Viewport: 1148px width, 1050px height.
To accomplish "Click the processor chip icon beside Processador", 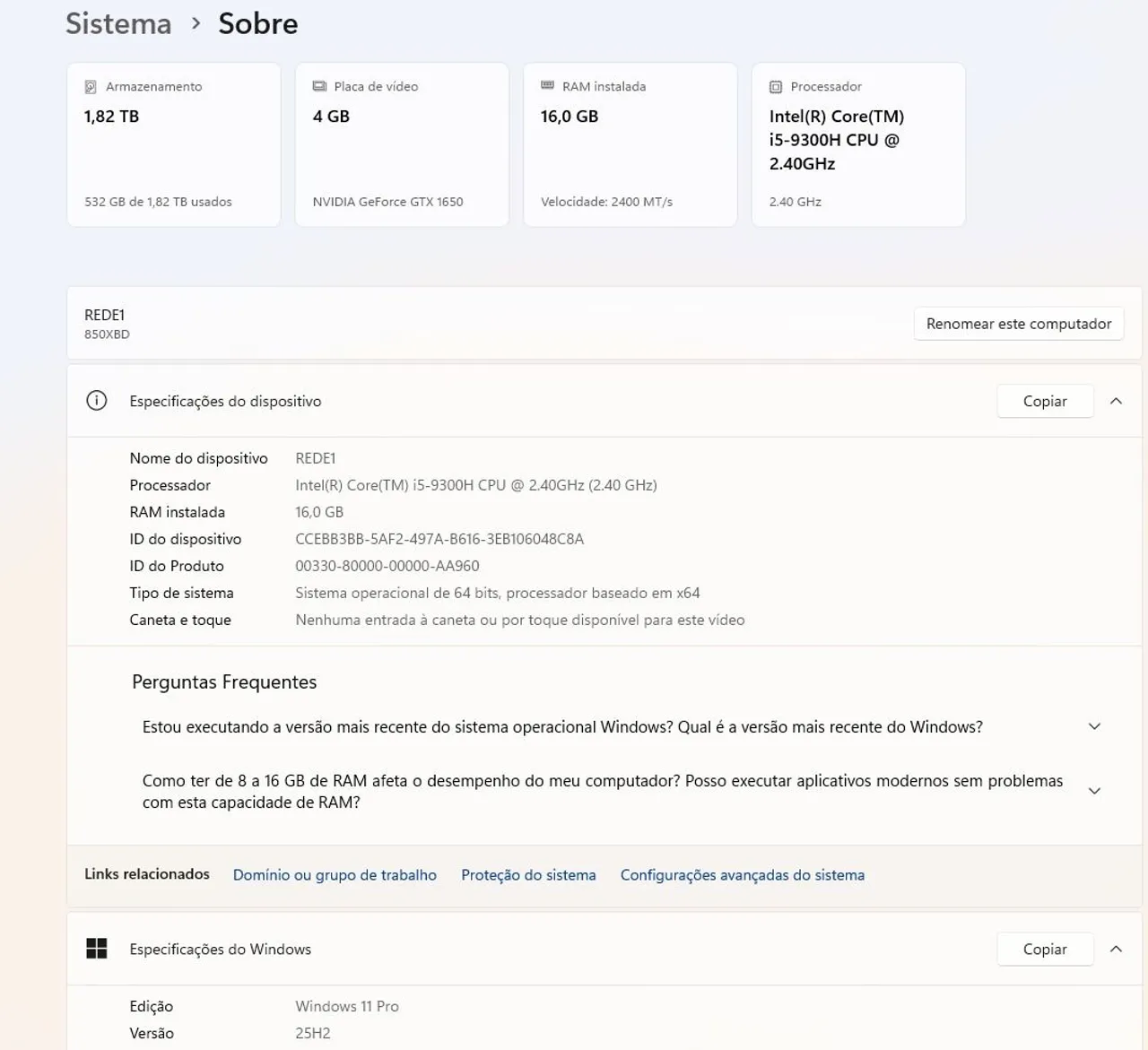I will click(776, 87).
